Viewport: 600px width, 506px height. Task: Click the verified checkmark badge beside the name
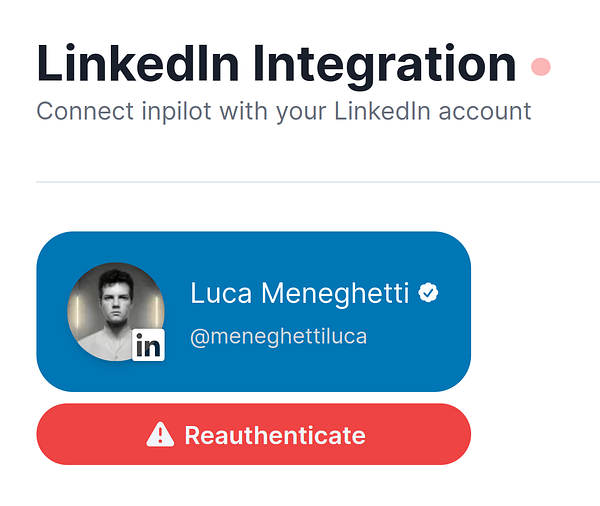[429, 293]
